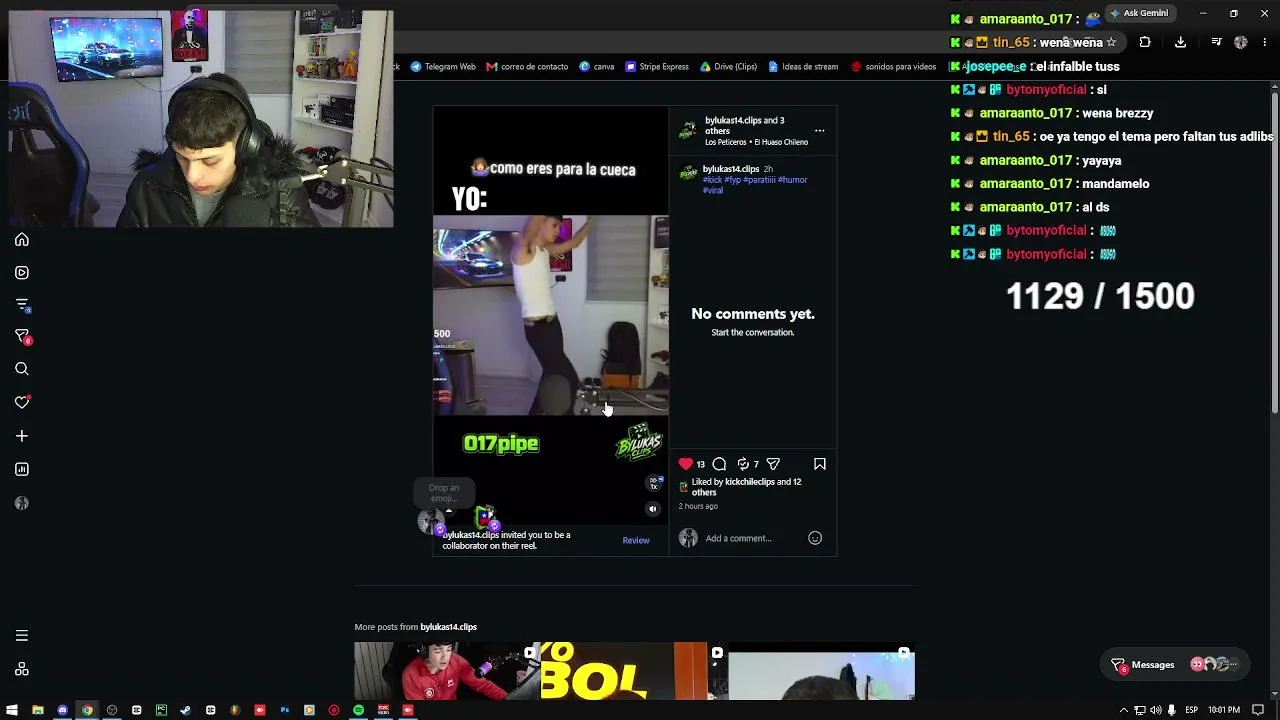Open File Explorer from the taskbar
1280x720 pixels.
pyautogui.click(x=38, y=710)
